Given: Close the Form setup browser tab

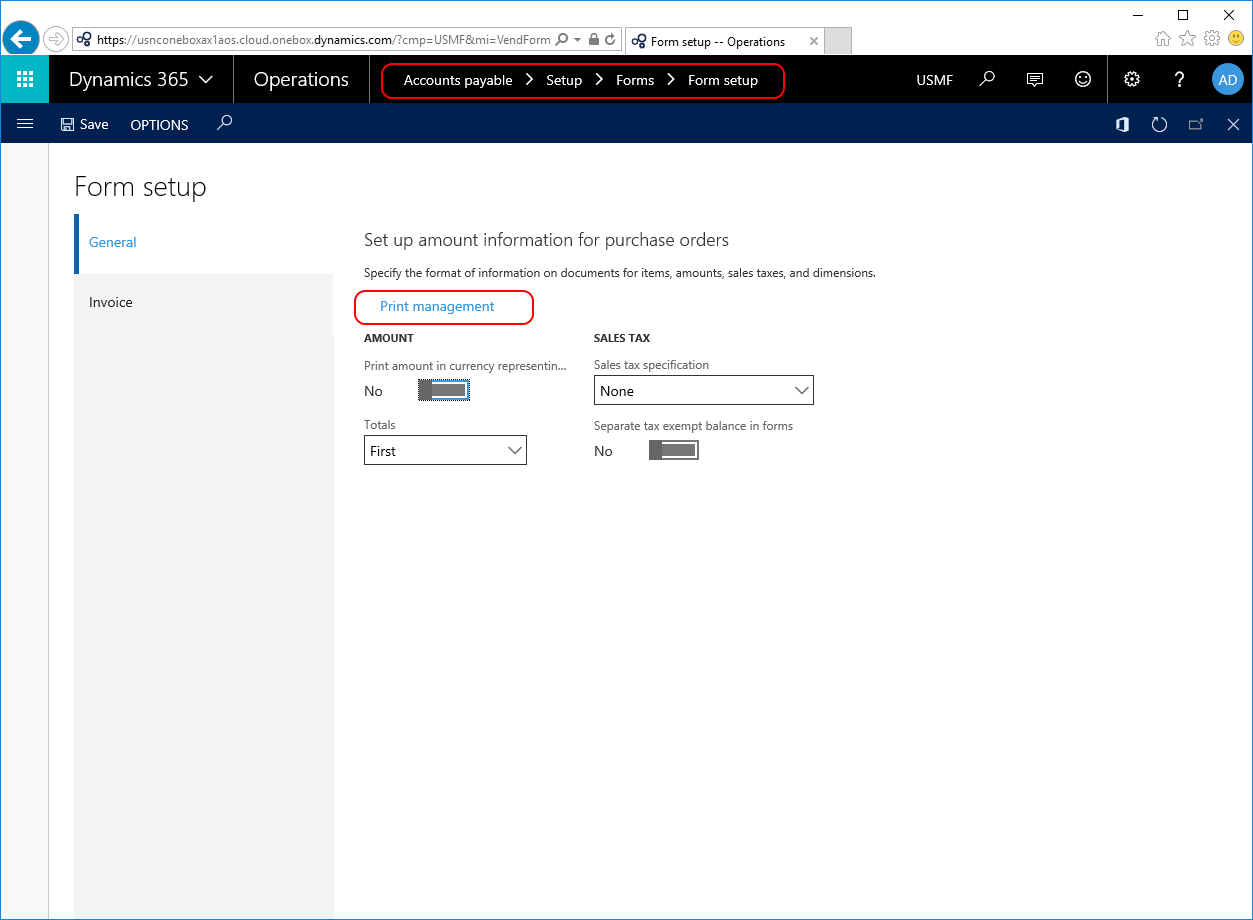Looking at the screenshot, I should tap(813, 41).
